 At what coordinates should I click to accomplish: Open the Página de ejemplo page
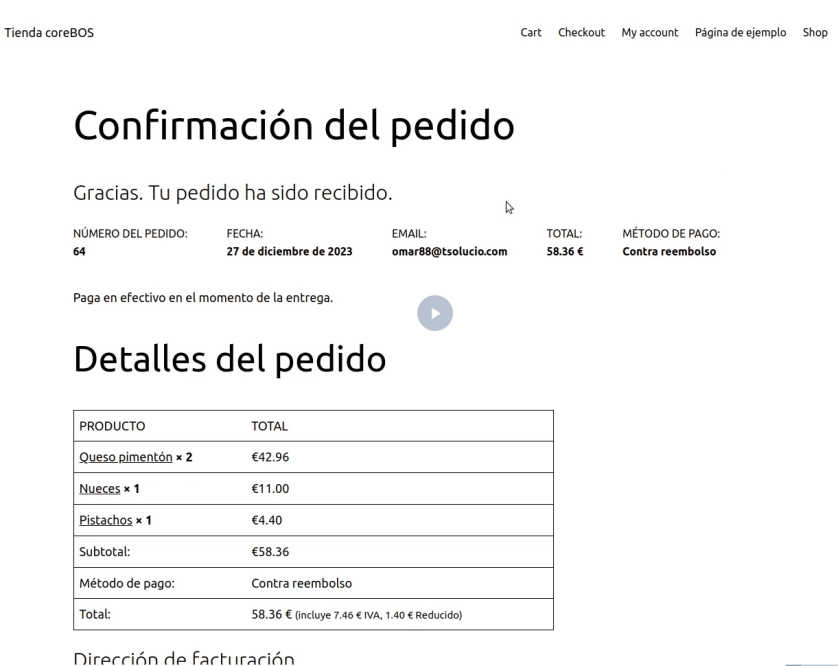click(x=740, y=33)
